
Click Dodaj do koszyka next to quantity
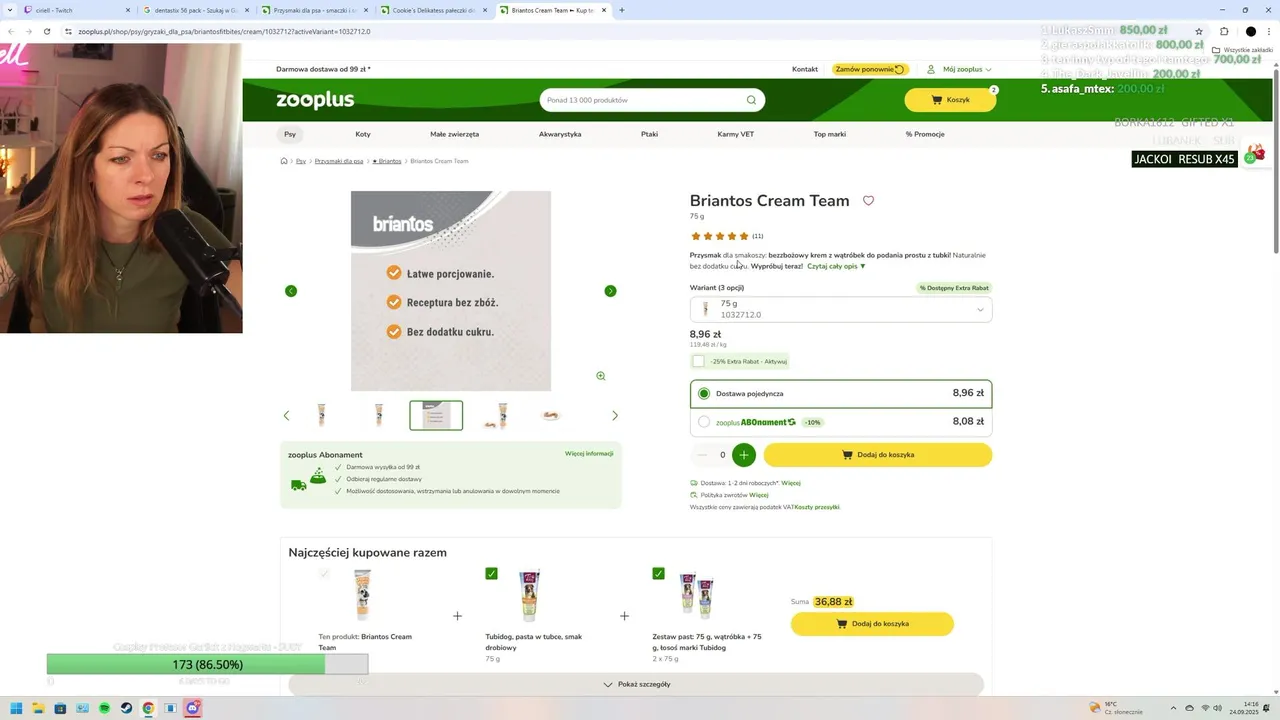click(x=878, y=455)
